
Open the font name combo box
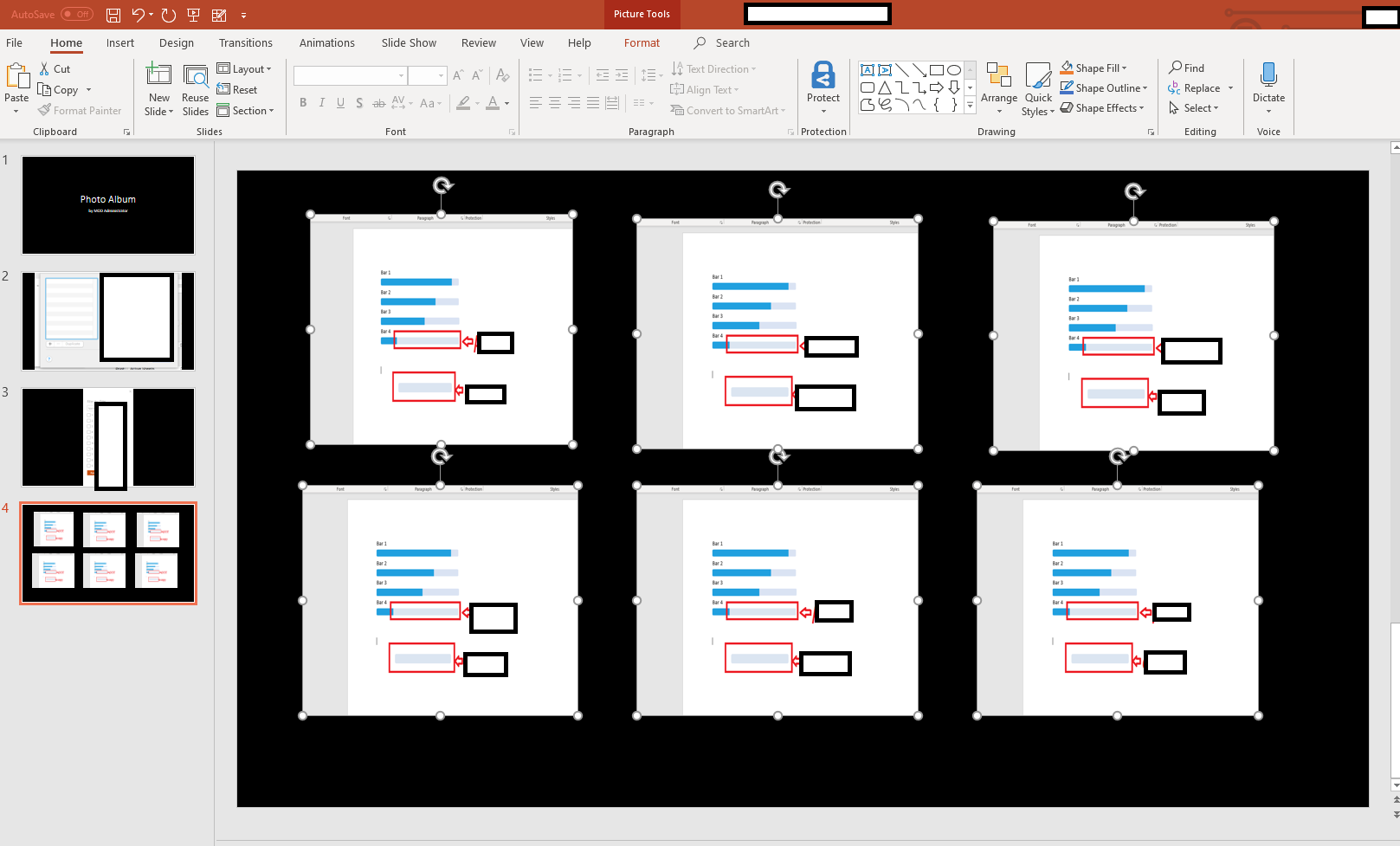coord(350,76)
